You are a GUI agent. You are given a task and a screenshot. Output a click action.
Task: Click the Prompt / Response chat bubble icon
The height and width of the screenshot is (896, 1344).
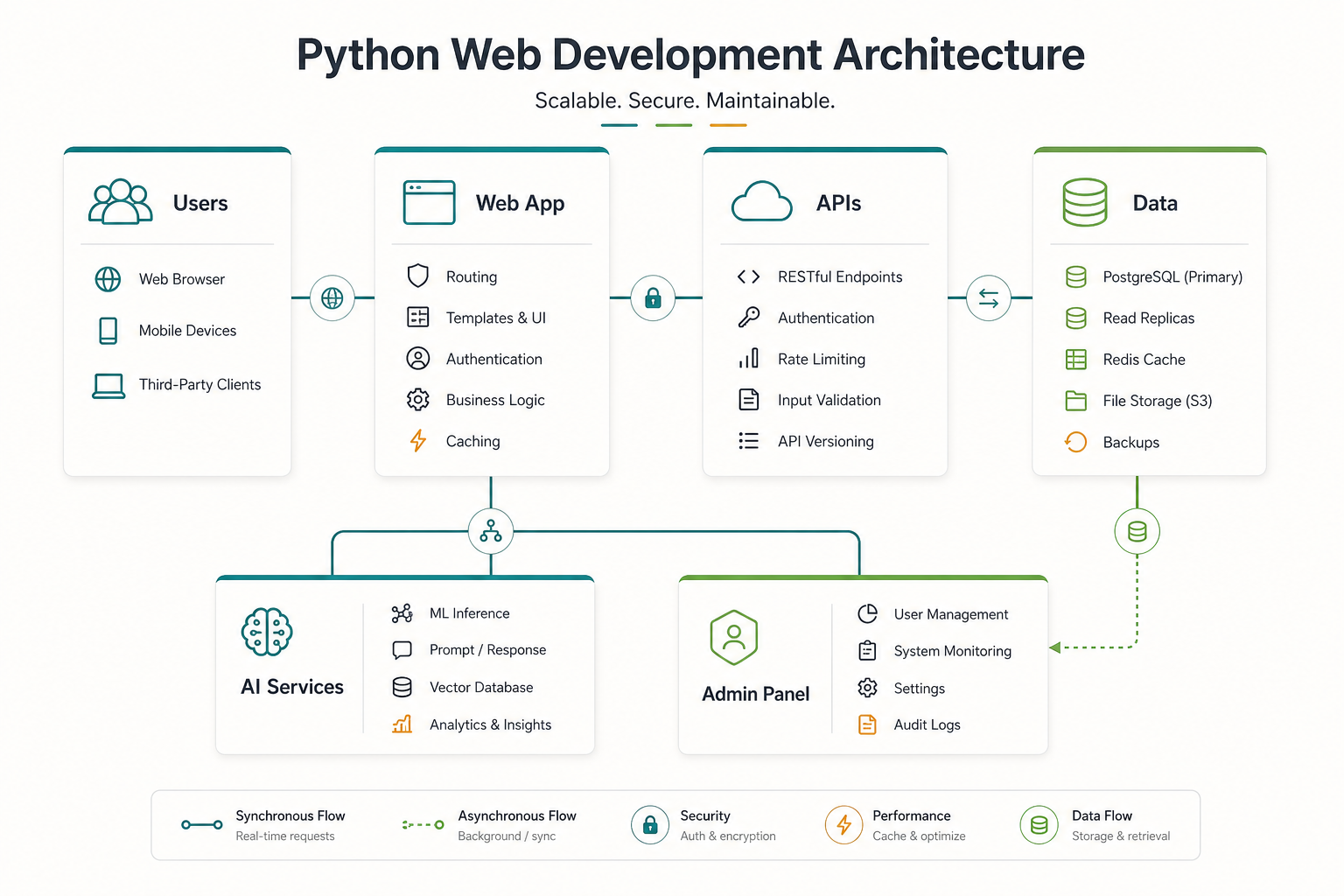402,650
